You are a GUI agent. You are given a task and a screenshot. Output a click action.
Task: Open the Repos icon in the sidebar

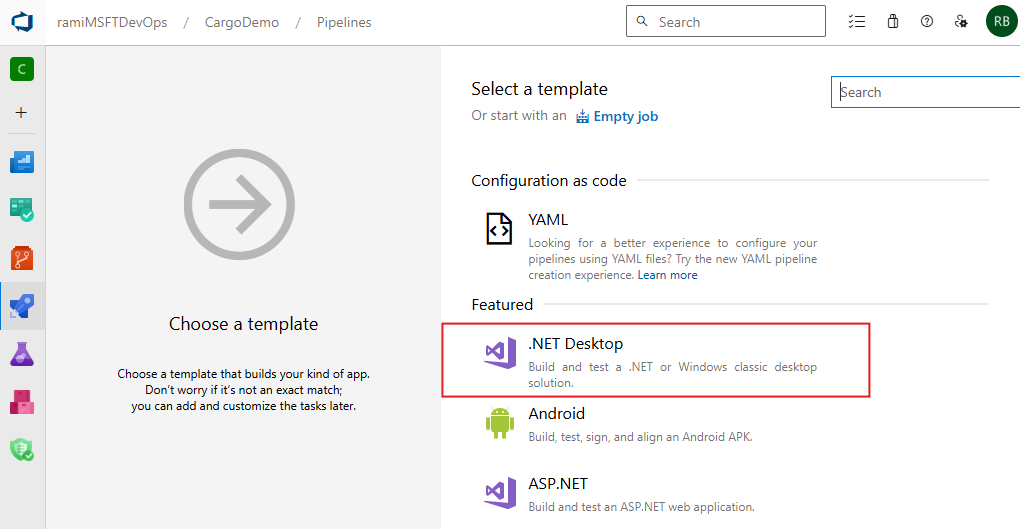click(x=22, y=258)
